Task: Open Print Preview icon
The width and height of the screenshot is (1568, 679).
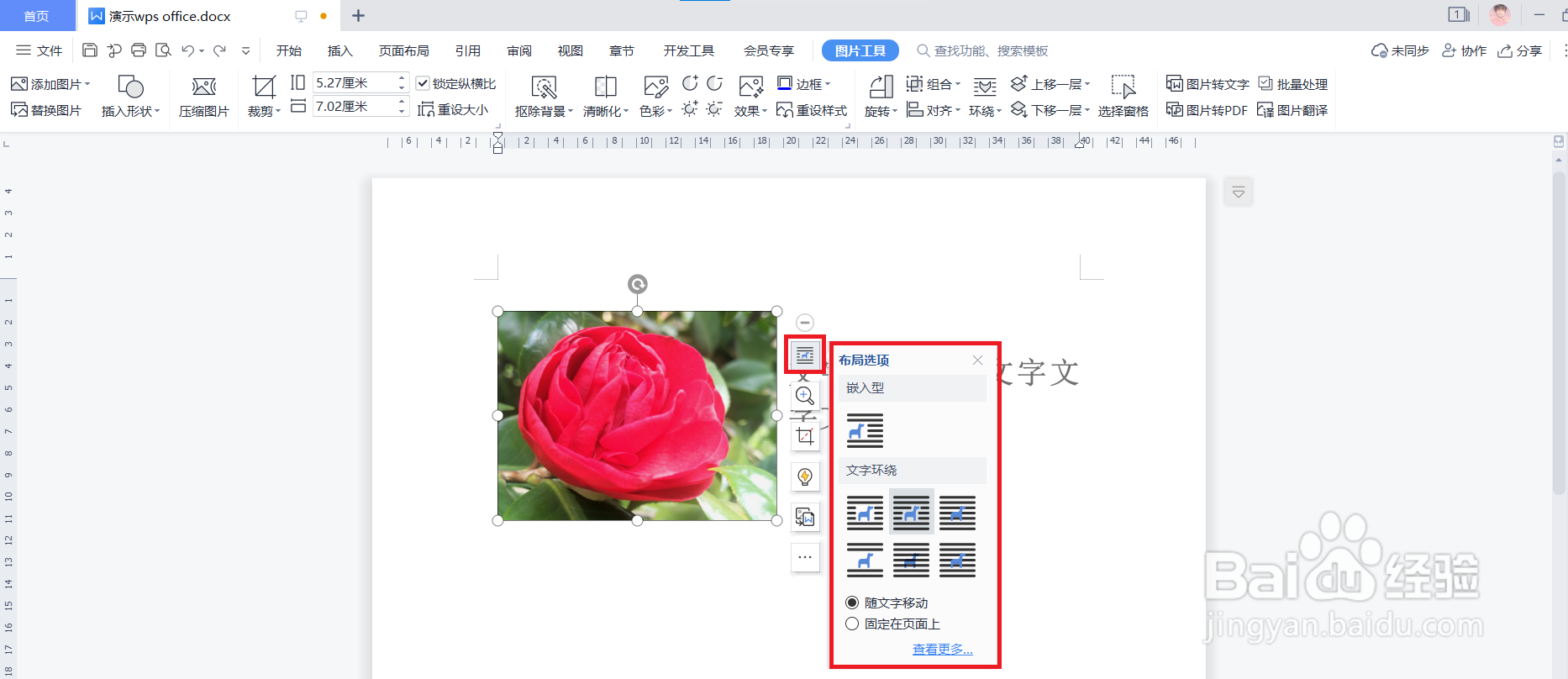Action: [x=163, y=50]
